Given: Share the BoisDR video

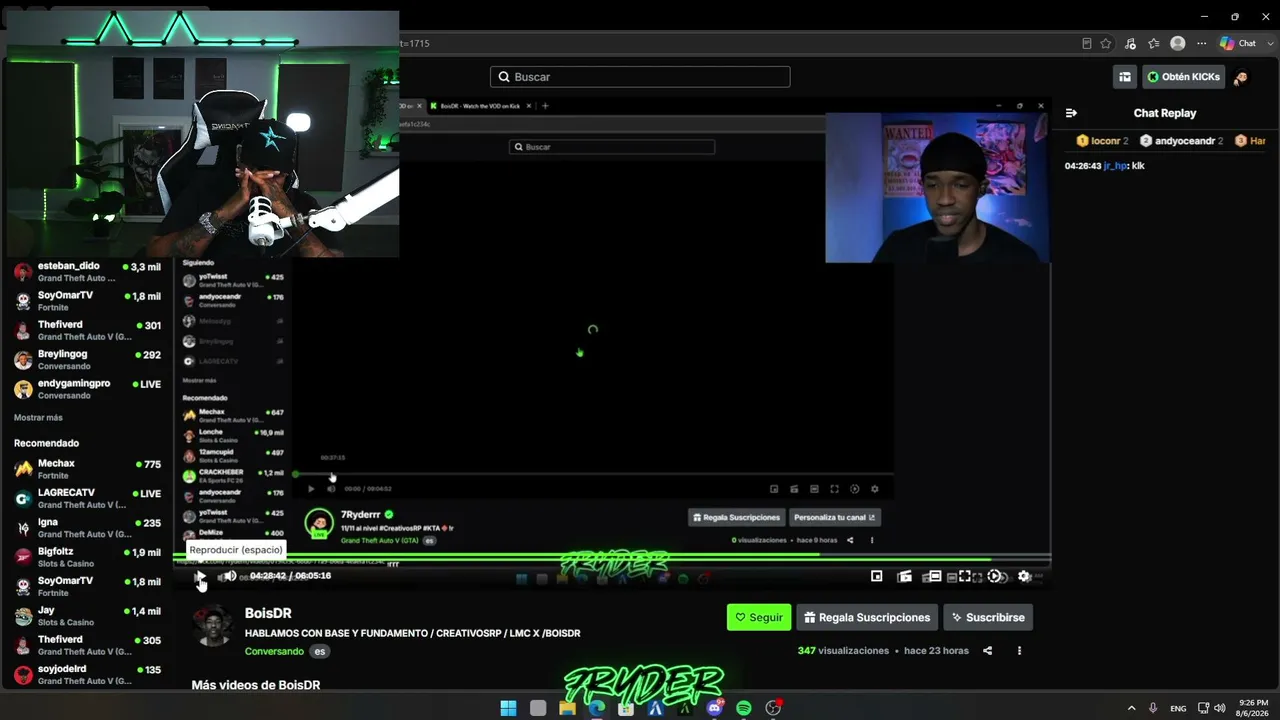Looking at the screenshot, I should pos(987,651).
